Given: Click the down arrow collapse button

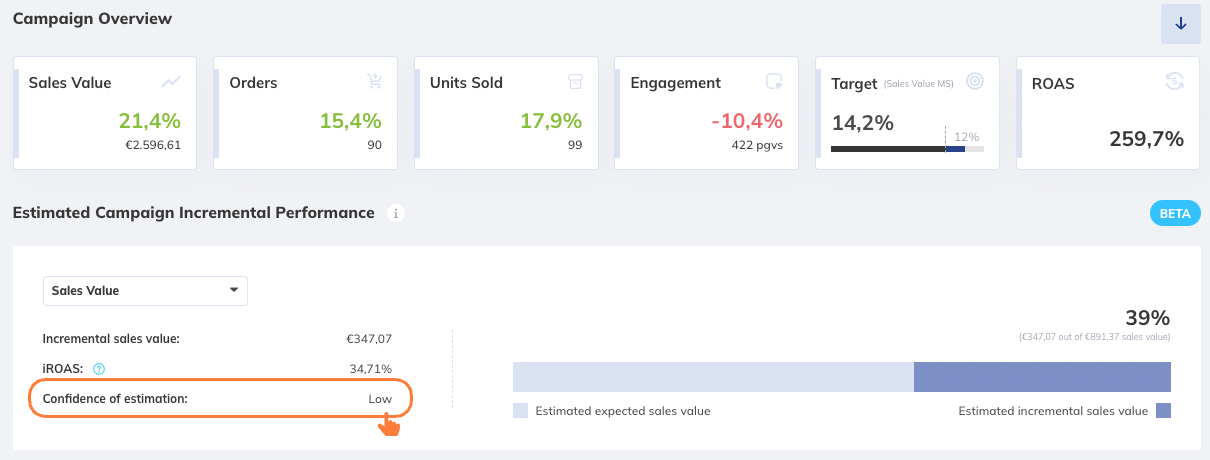Looking at the screenshot, I should click(x=1180, y=24).
